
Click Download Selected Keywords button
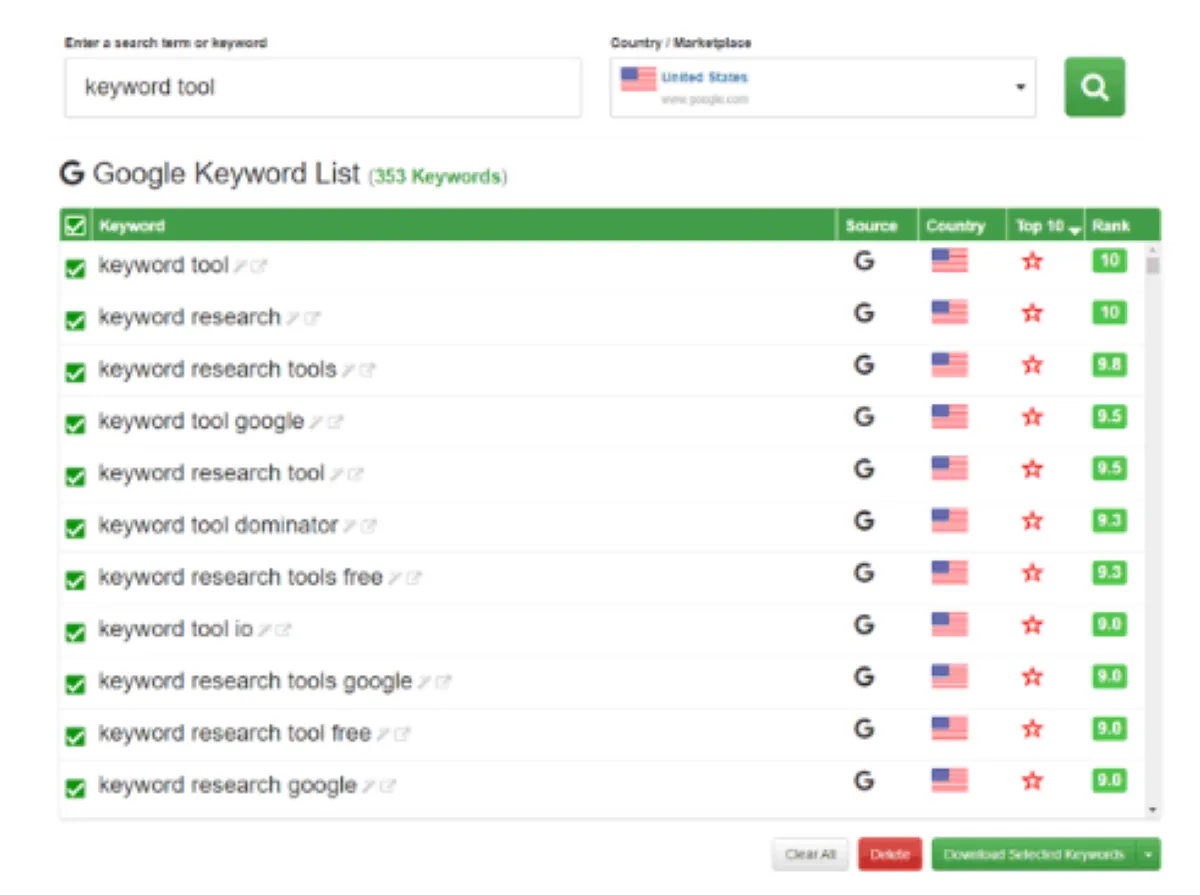[x=1035, y=855]
